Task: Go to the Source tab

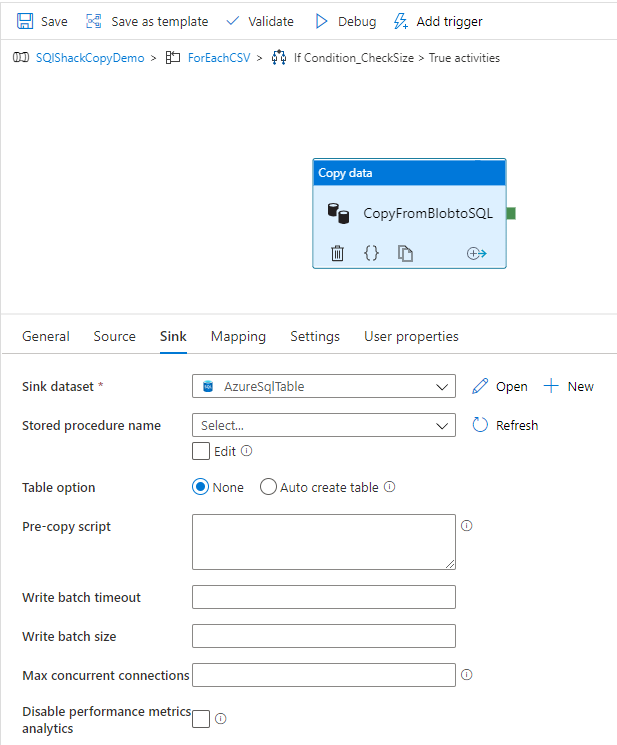Action: pos(114,336)
